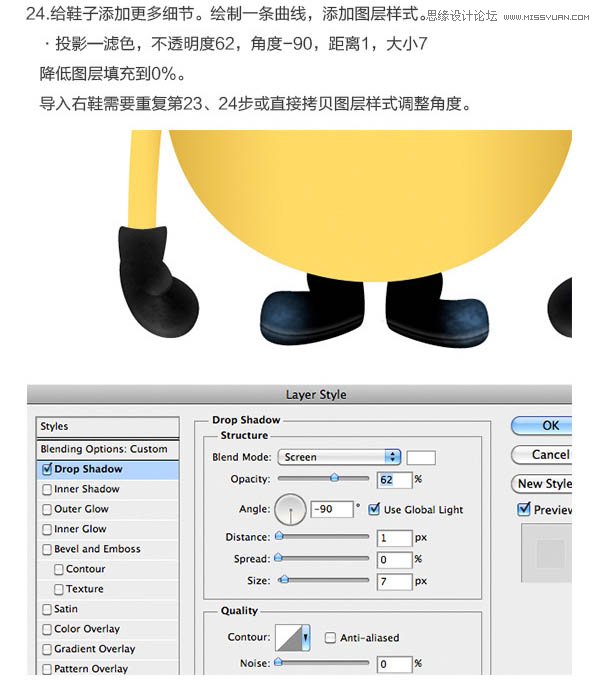This screenshot has width=600, height=693.
Task: Enable the Inner Glow checkbox
Action: [47, 529]
